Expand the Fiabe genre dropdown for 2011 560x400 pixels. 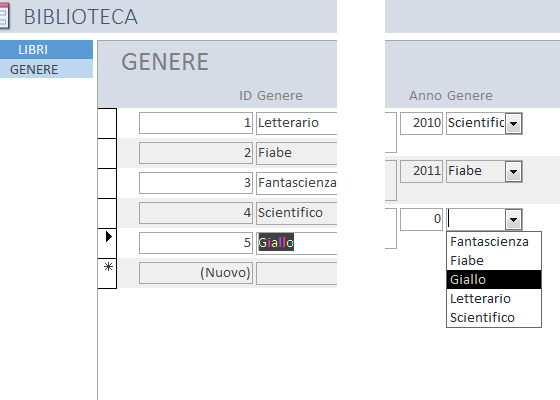[x=514, y=171]
